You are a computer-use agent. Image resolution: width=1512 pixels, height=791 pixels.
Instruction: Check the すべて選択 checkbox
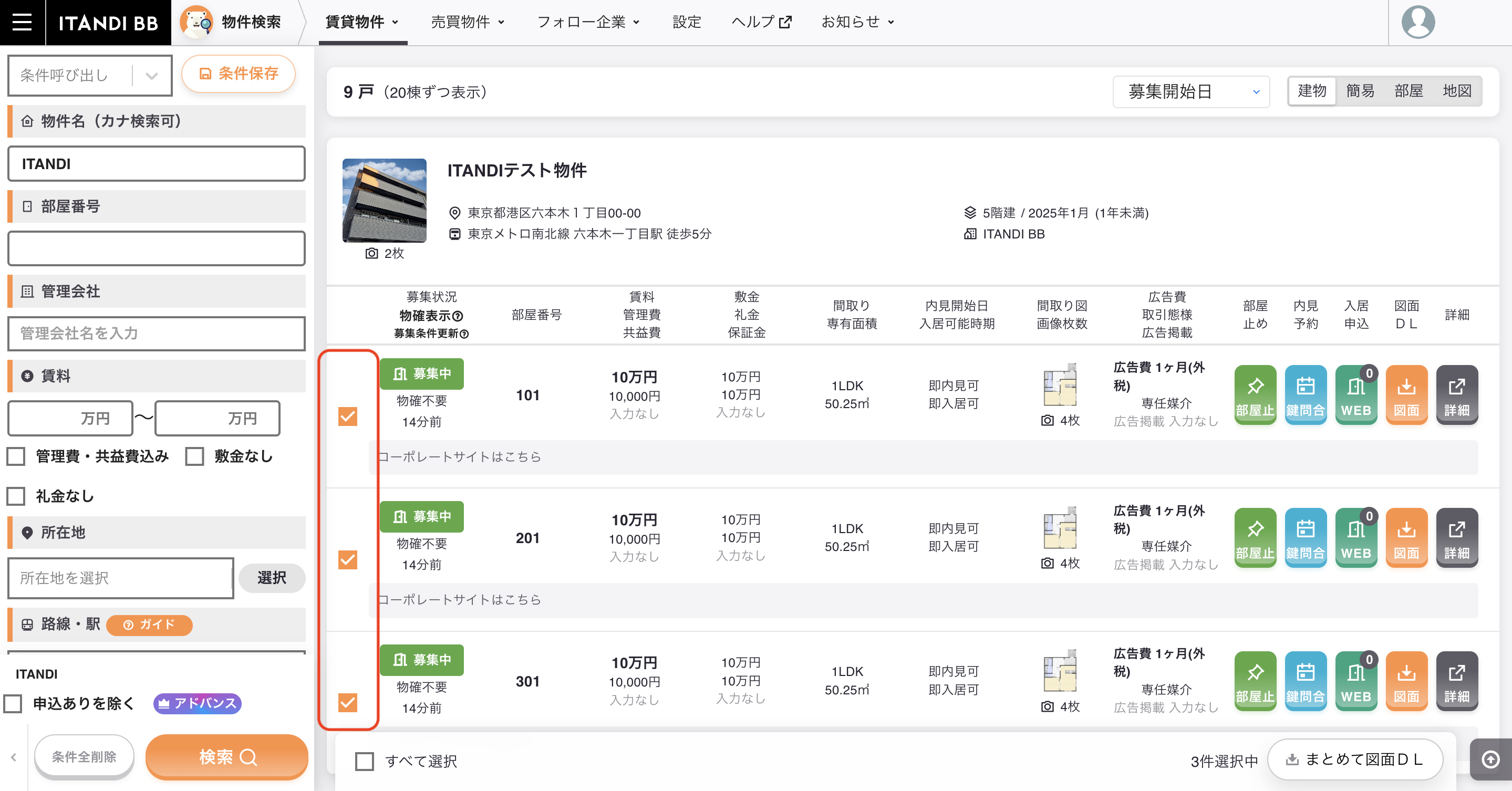365,762
